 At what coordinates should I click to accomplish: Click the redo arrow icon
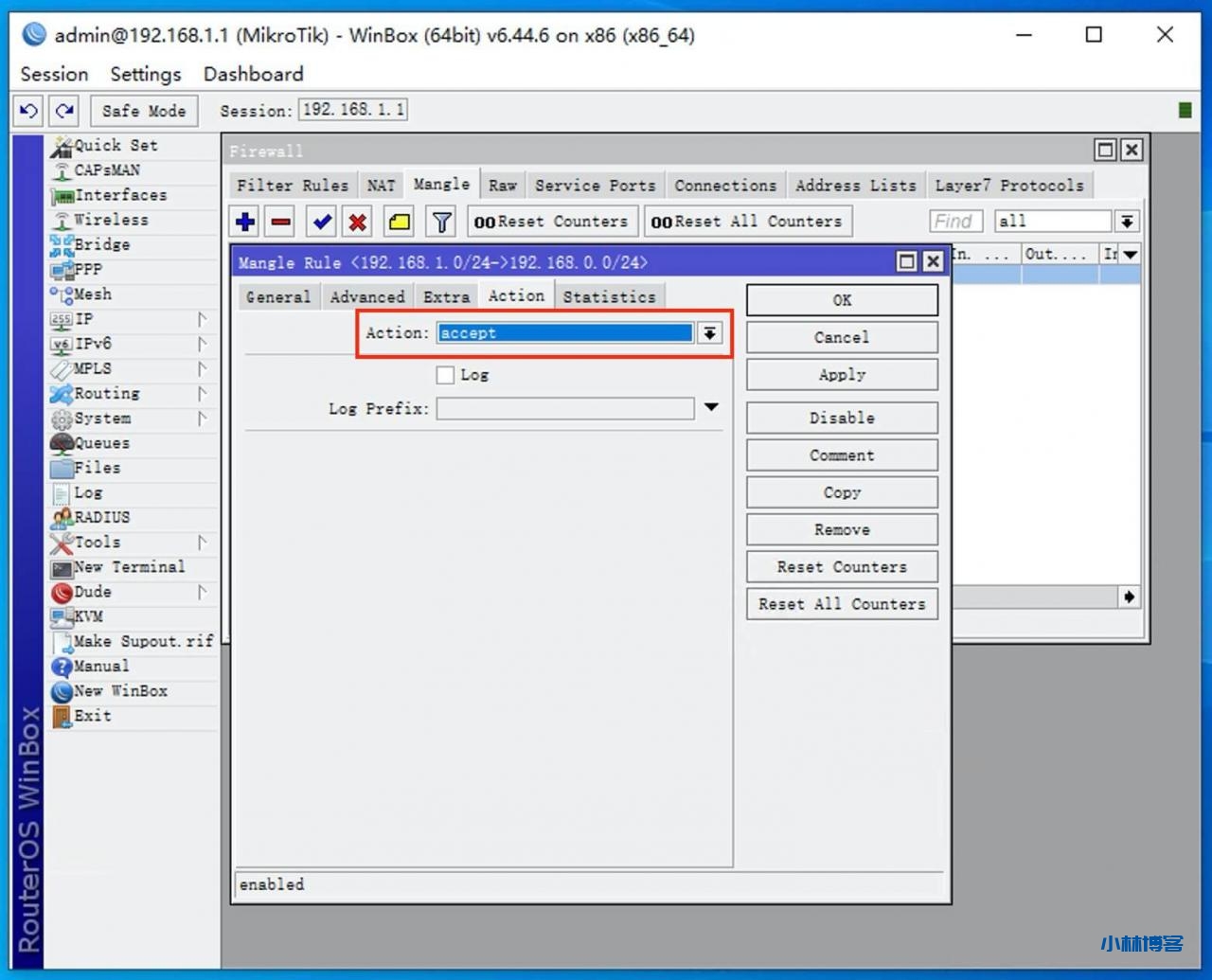click(x=64, y=111)
